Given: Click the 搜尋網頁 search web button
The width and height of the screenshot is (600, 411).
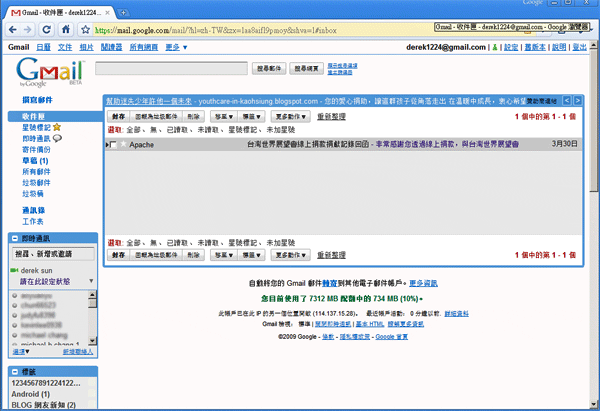Looking at the screenshot, I should [x=307, y=68].
